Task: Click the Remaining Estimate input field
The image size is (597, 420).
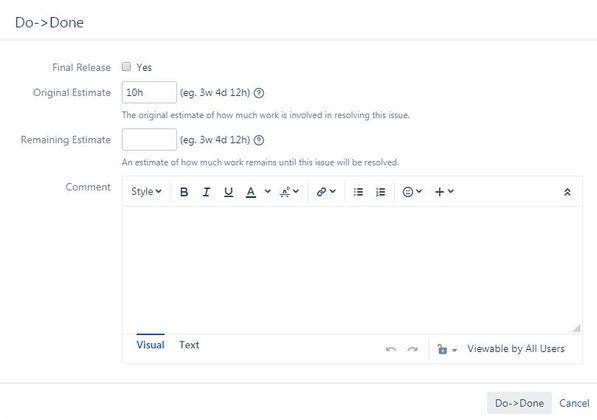Action: (x=149, y=139)
